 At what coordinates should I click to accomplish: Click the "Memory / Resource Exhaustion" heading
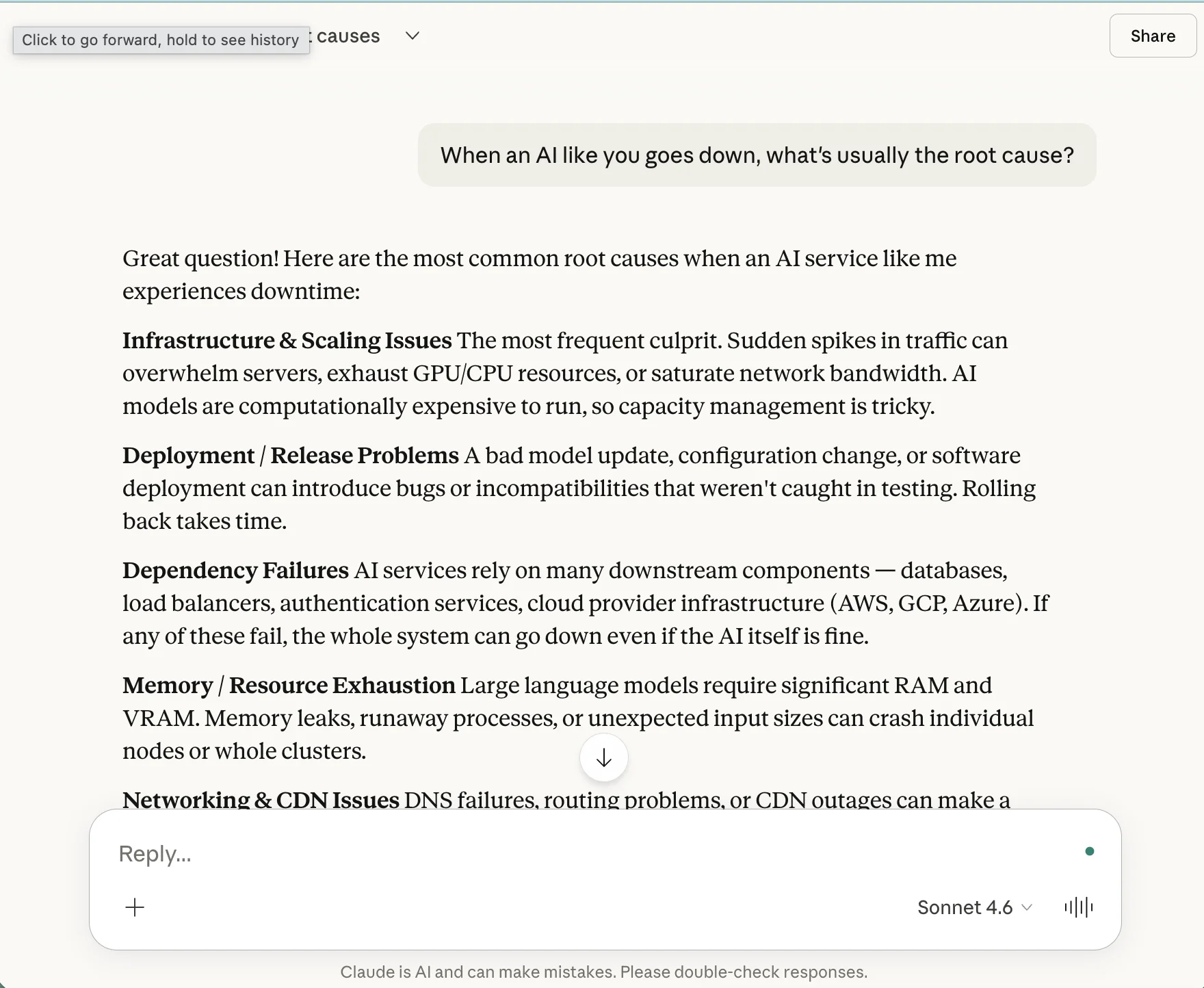pos(289,686)
